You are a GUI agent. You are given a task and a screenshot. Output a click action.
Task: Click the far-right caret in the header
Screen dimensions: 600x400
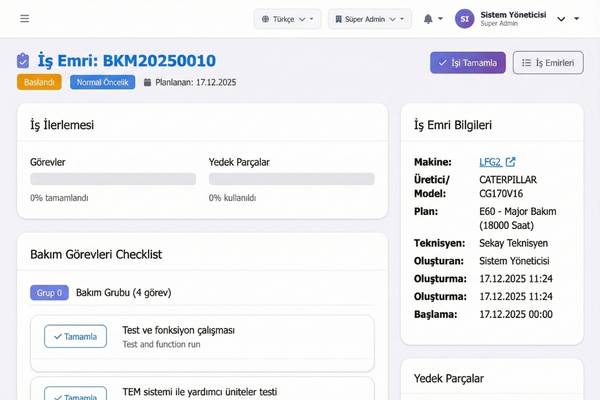pyautogui.click(x=576, y=18)
